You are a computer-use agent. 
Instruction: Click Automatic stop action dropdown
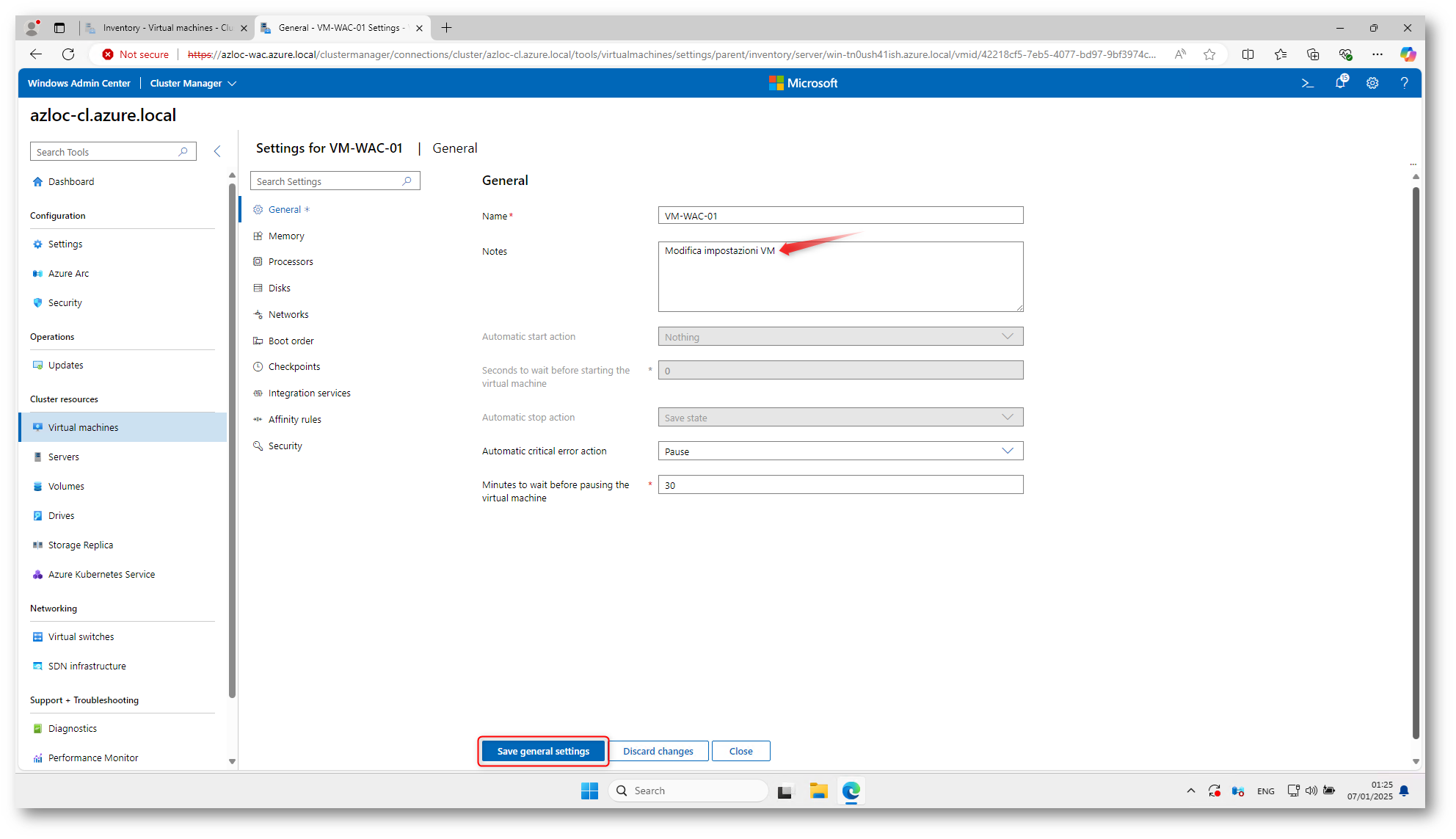(x=840, y=418)
